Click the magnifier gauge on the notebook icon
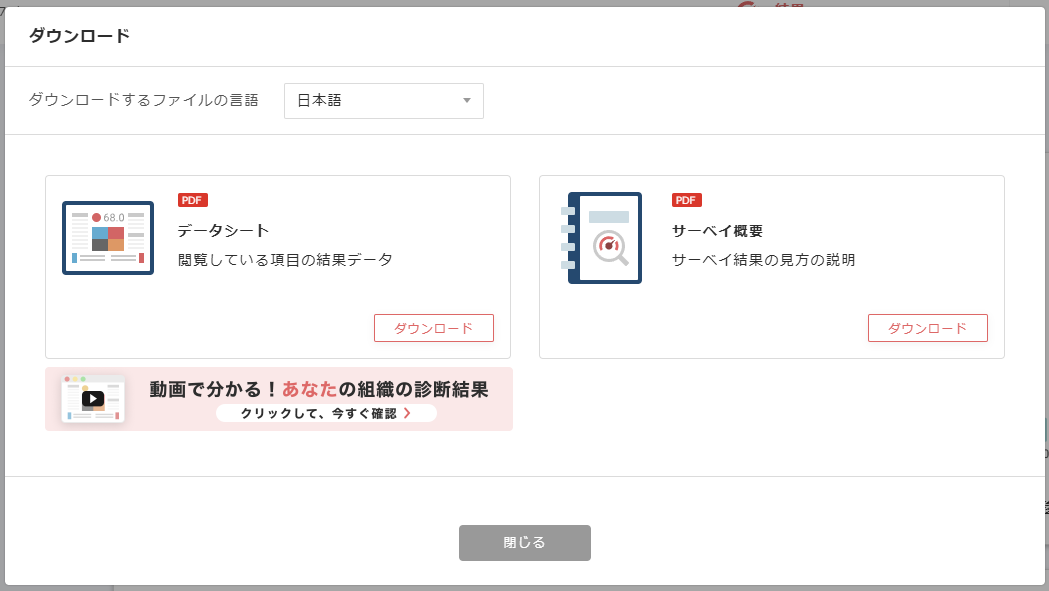 coord(610,247)
